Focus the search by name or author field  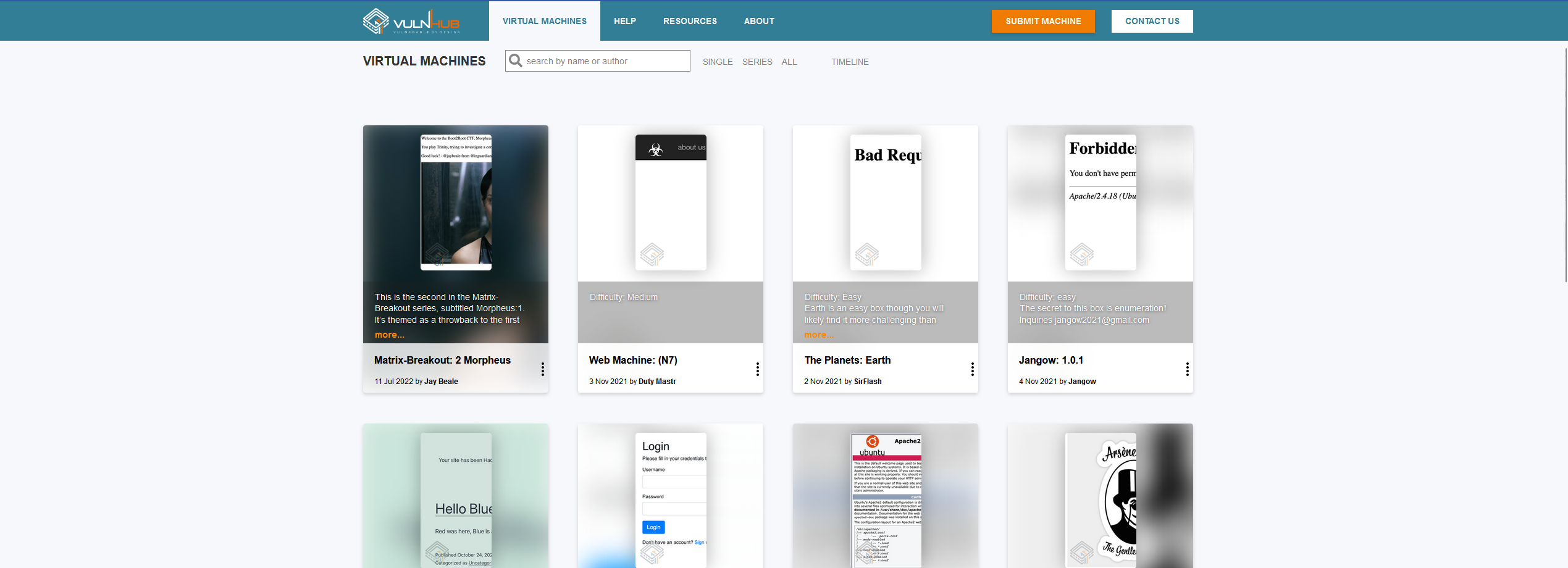(598, 61)
